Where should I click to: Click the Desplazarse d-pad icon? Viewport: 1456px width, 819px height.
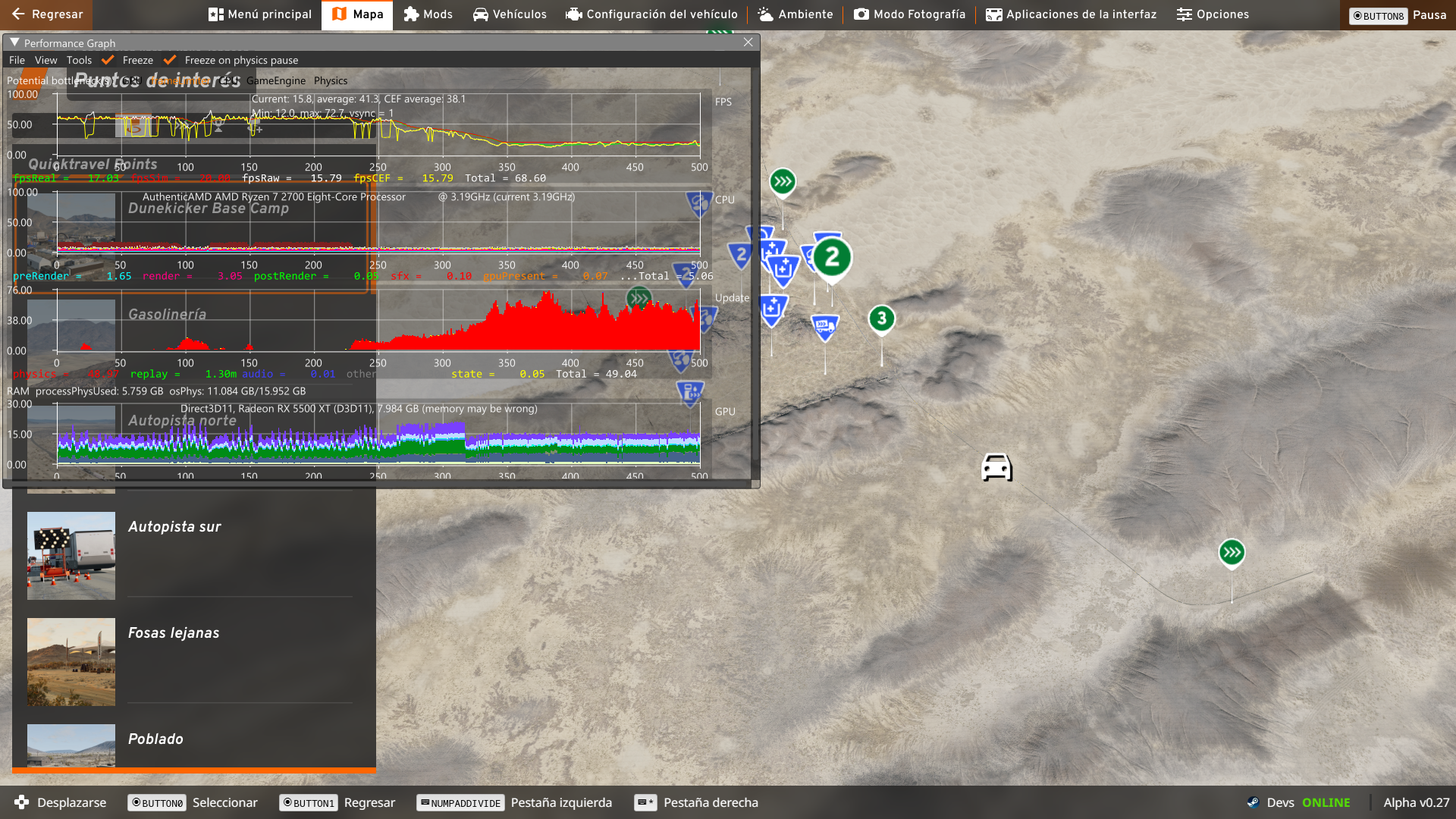coord(21,802)
